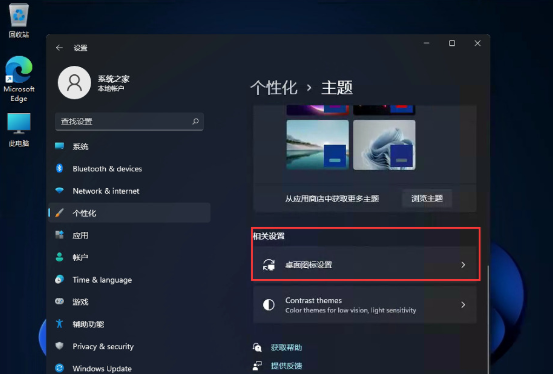
Task: Click the Bluetooth icon in sidebar
Action: pyautogui.click(x=59, y=168)
